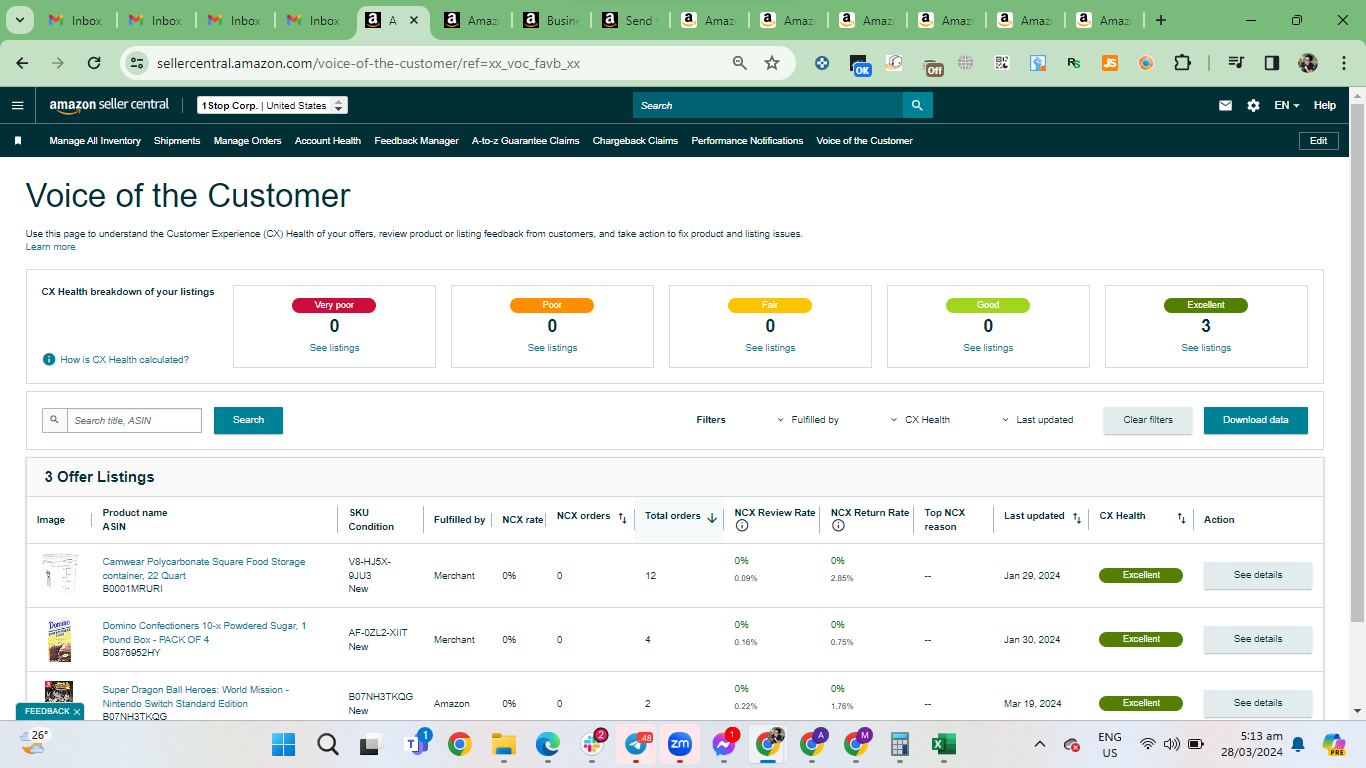Sort listings by CX Health column
The image size is (1366, 768).
pos(1181,518)
